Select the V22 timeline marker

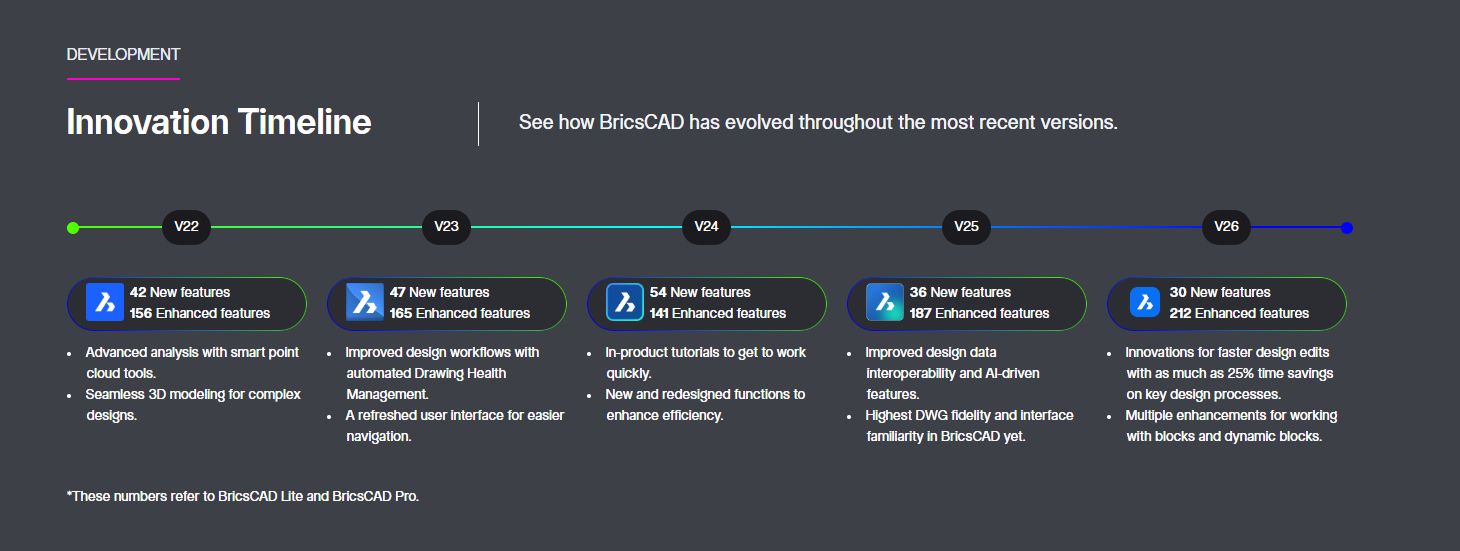click(x=187, y=227)
